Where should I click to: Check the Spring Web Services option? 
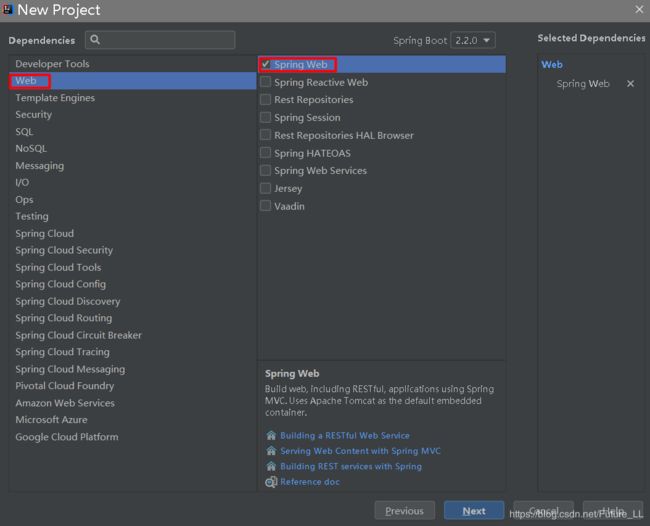265,170
